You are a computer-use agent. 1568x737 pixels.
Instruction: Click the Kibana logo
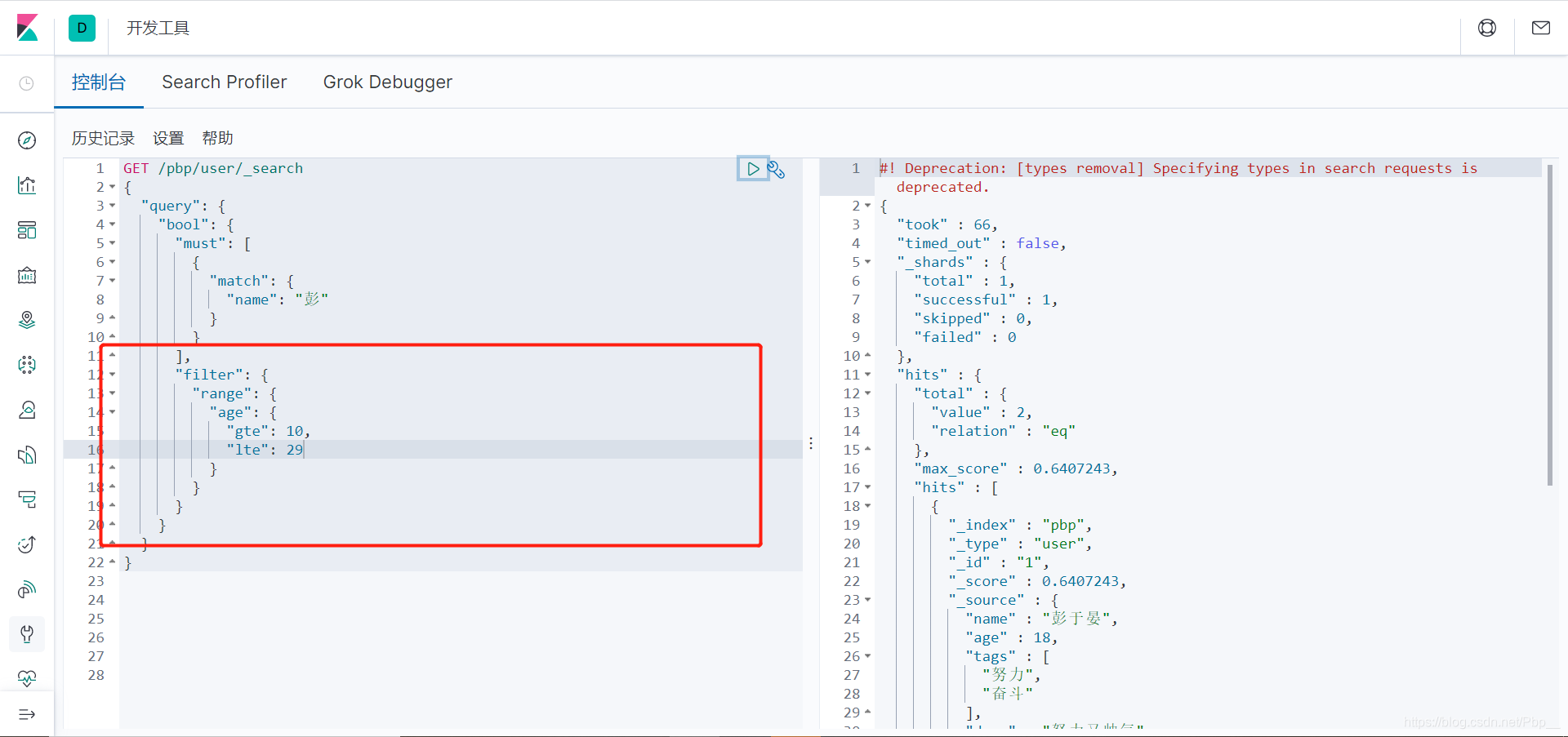[27, 28]
